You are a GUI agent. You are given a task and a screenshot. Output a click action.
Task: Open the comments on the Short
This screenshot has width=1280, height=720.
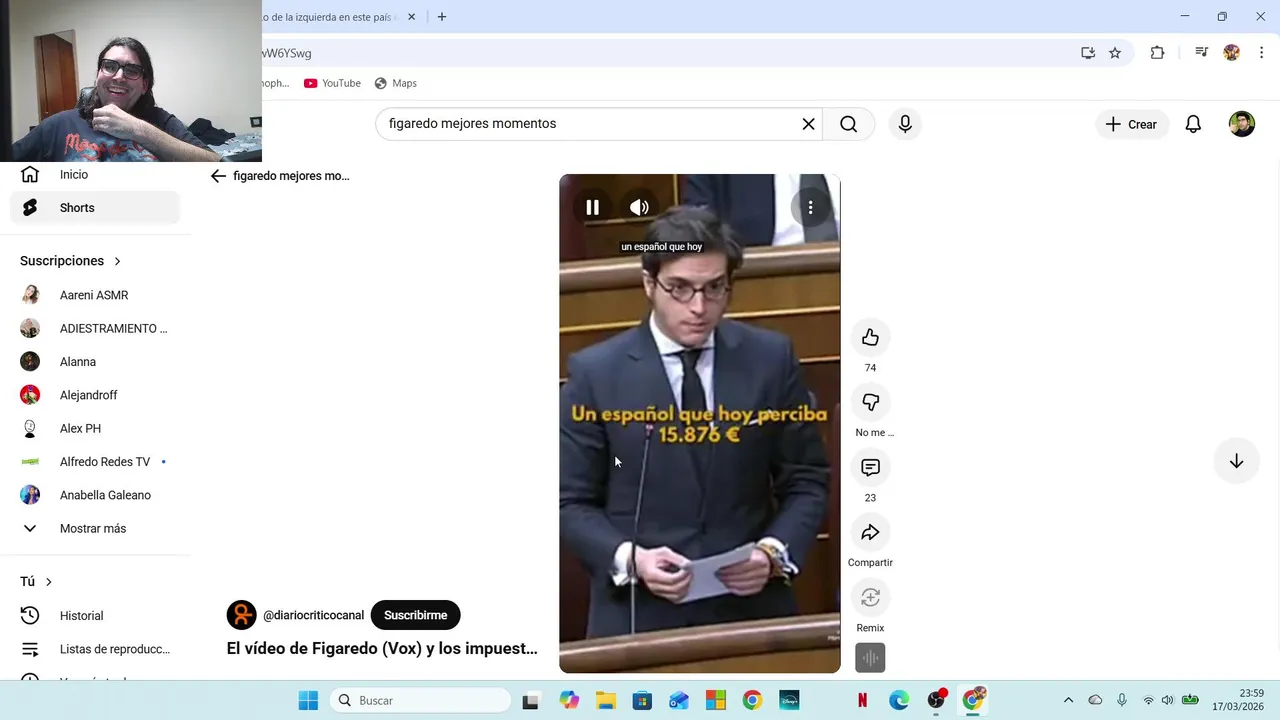coord(870,467)
